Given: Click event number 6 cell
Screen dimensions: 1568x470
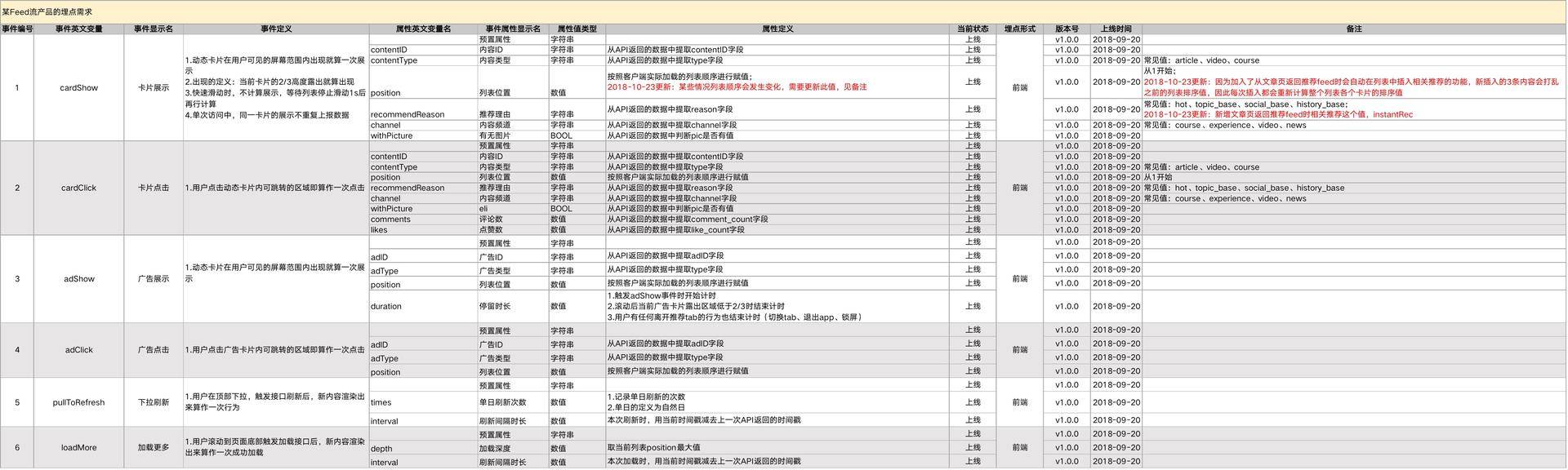Looking at the screenshot, I should (17, 447).
